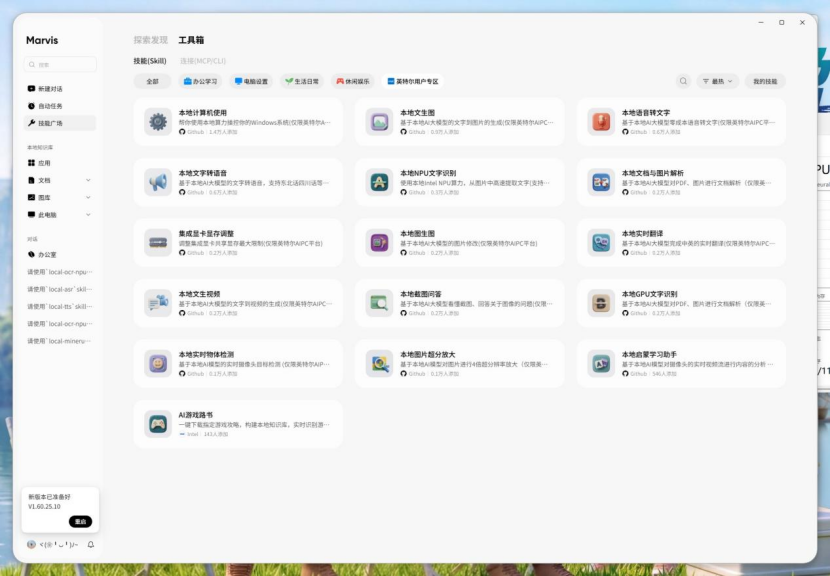Viewport: 830px width, 576px height.
Task: Open 我的技能 button
Action: pyautogui.click(x=765, y=81)
